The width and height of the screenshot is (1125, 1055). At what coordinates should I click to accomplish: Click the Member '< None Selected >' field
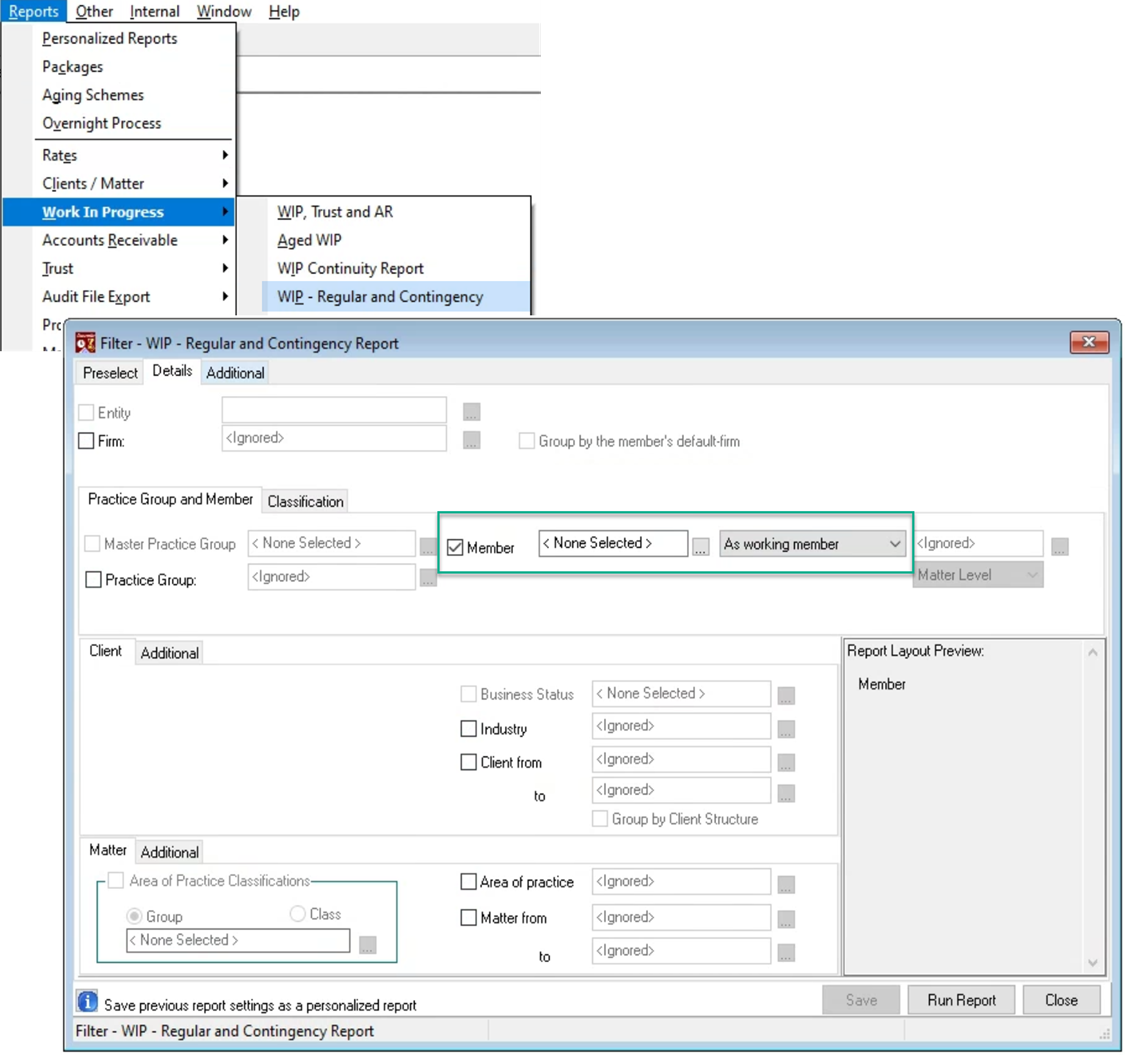click(x=613, y=543)
